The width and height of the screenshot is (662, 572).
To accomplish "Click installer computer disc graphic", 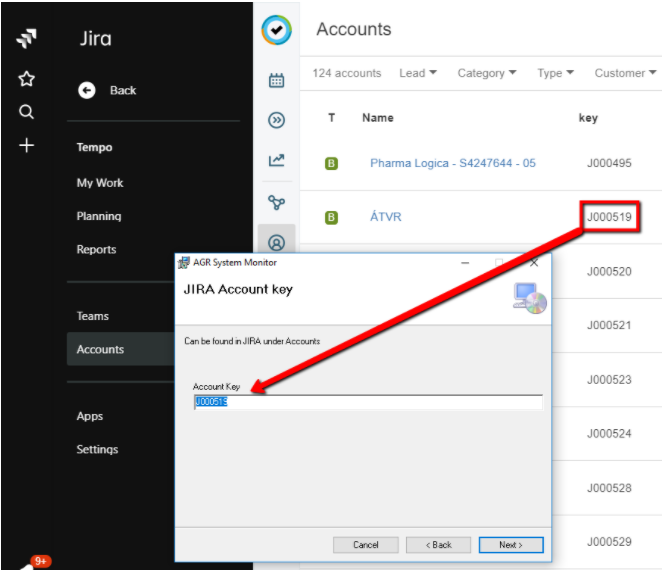I will pos(530,298).
